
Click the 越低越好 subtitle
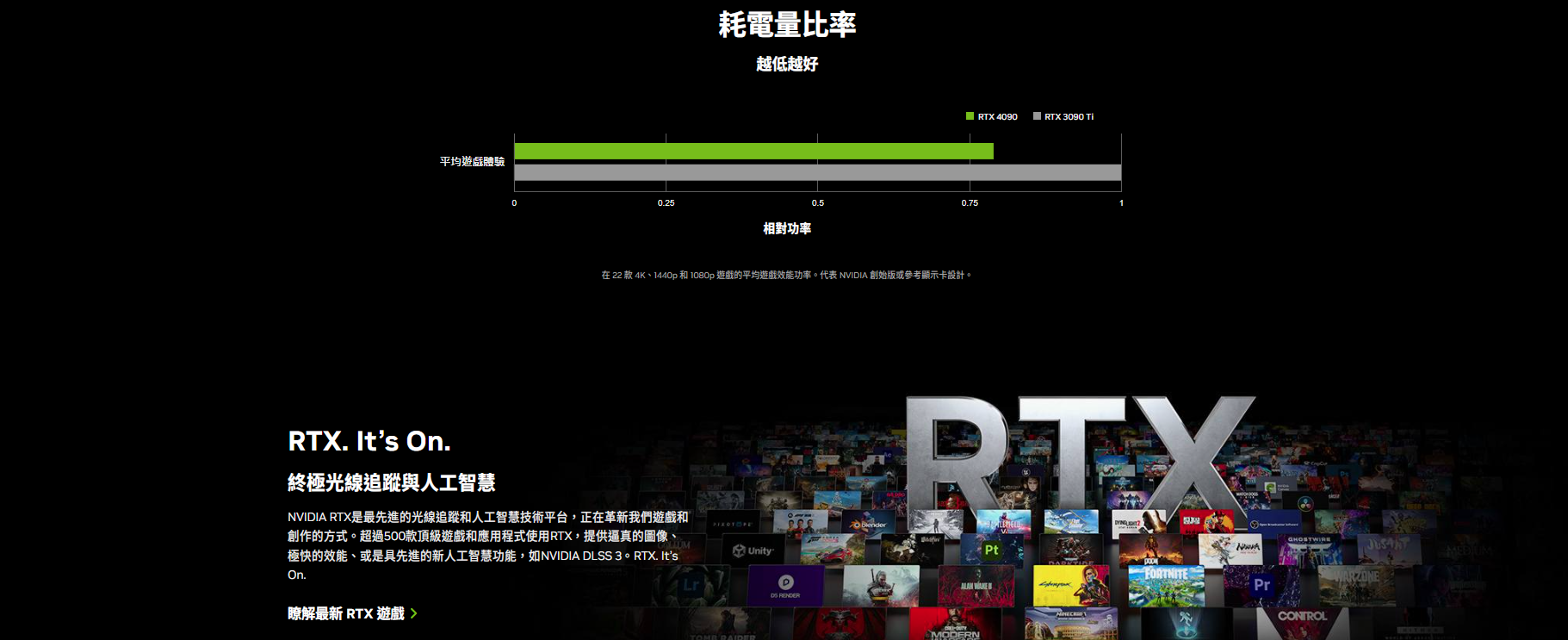tap(787, 64)
